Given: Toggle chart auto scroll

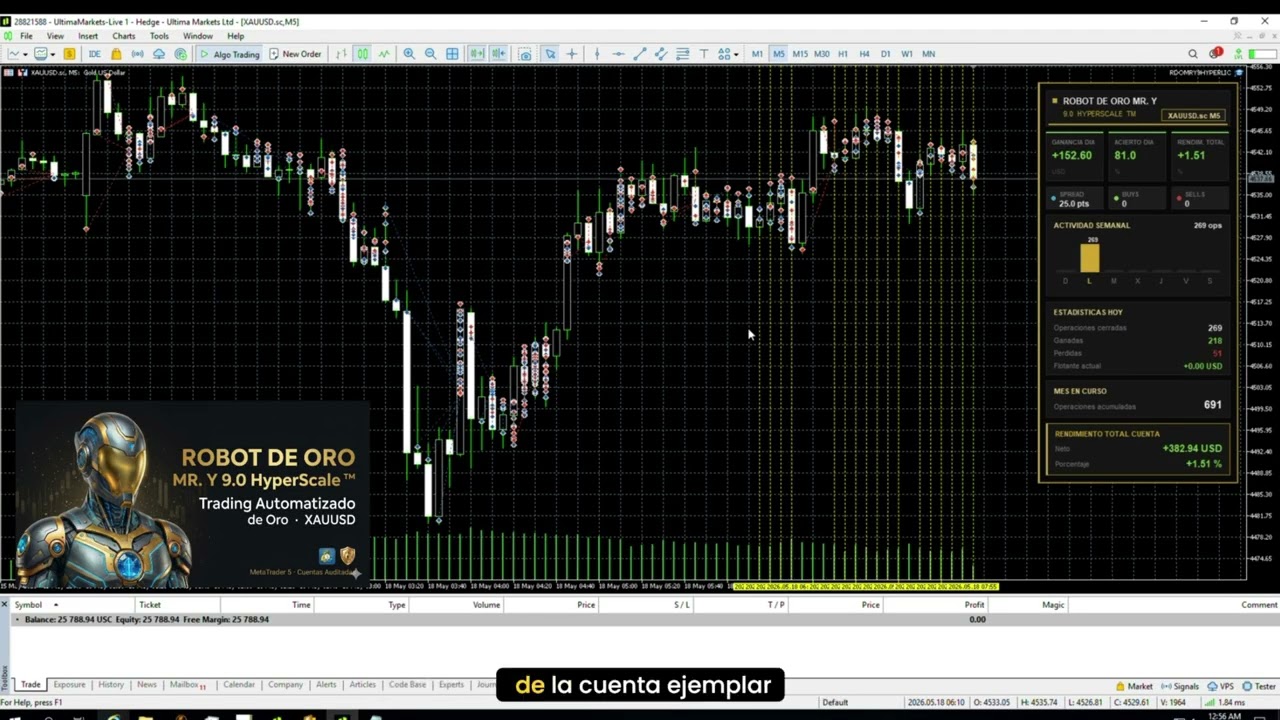Looking at the screenshot, I should tap(477, 54).
